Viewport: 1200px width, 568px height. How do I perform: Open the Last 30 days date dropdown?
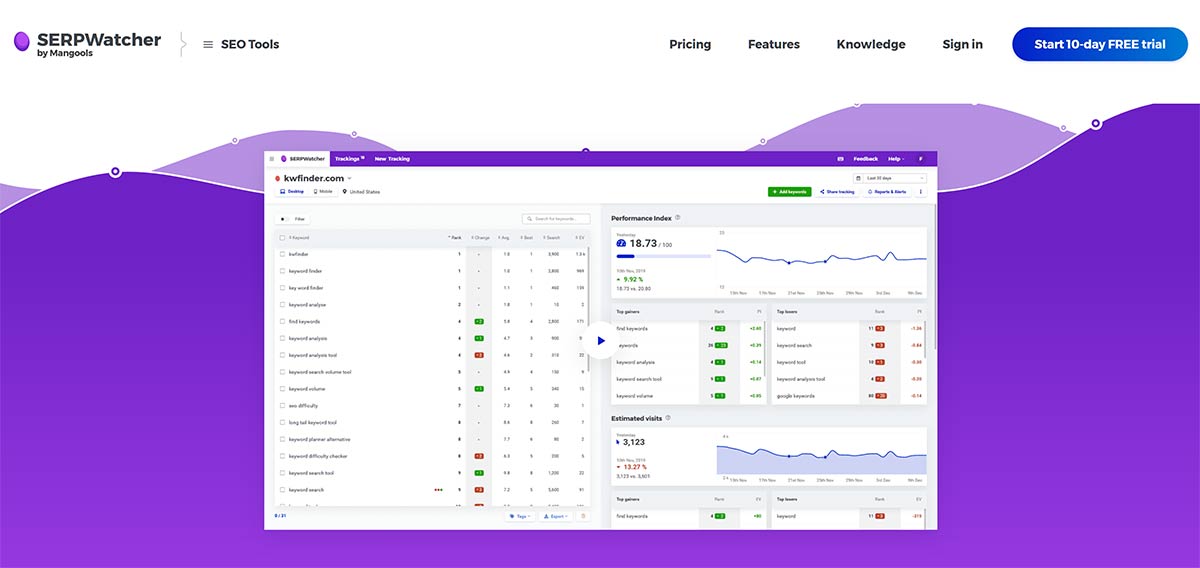tap(890, 178)
